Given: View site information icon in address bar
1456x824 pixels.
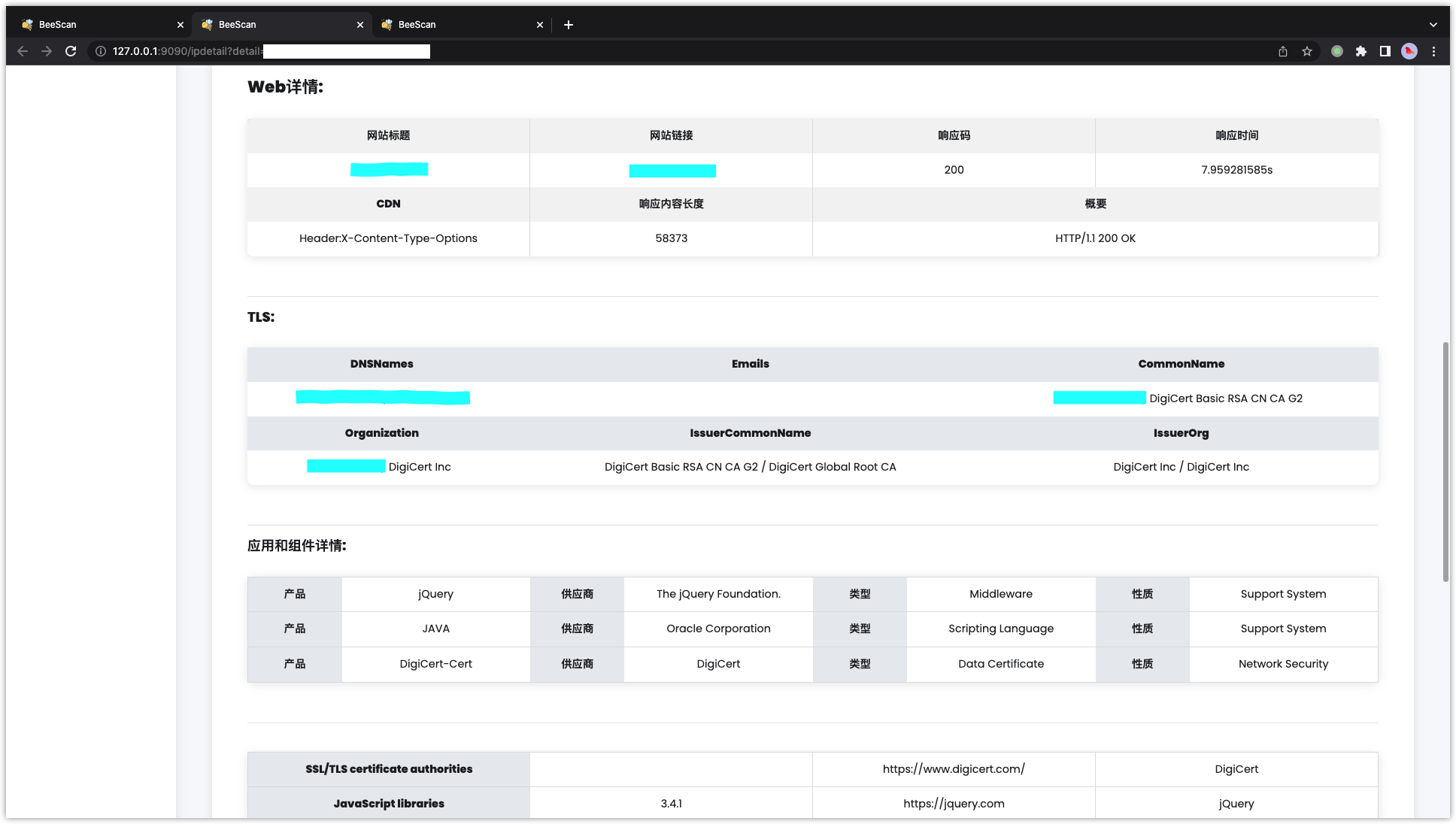Looking at the screenshot, I should click(x=100, y=51).
